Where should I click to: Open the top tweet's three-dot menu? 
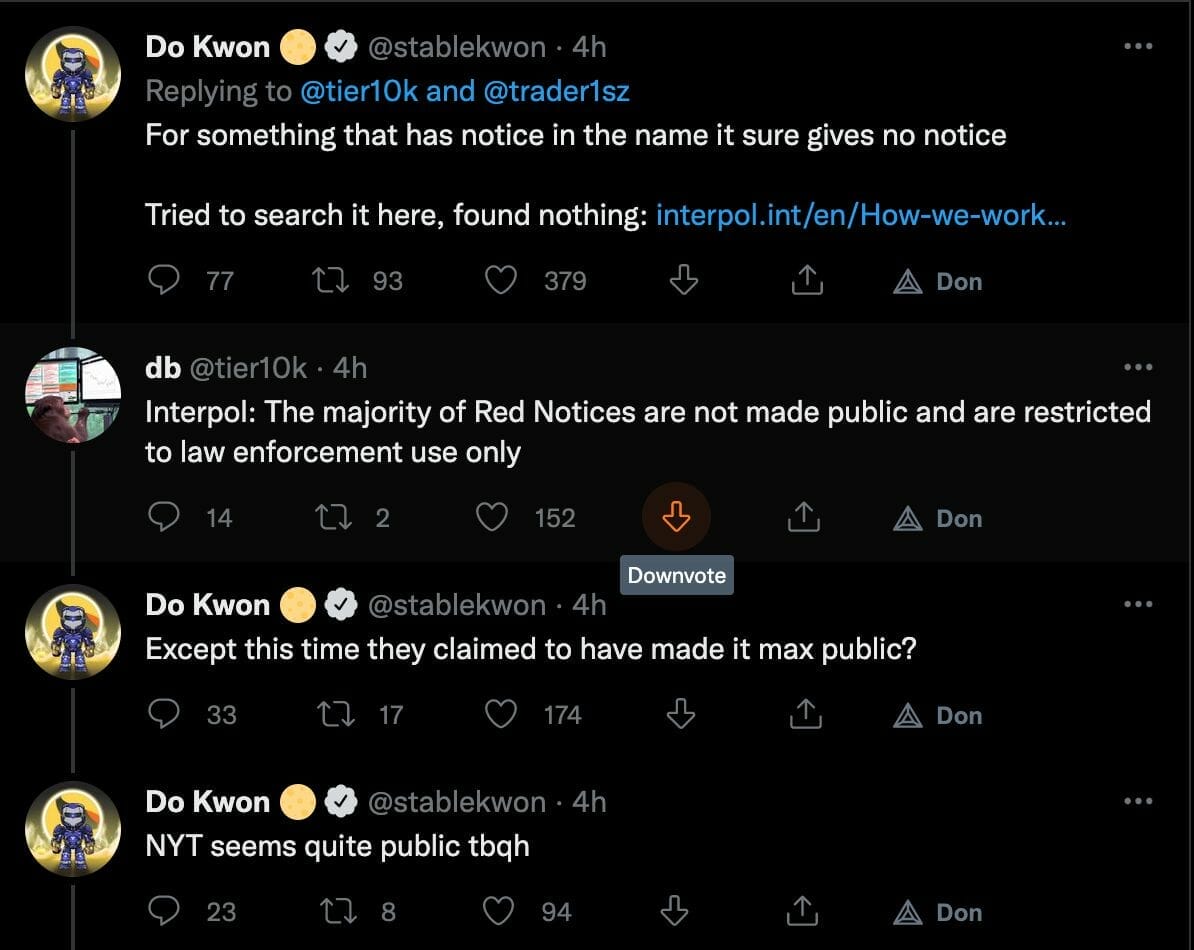[x=1138, y=44]
